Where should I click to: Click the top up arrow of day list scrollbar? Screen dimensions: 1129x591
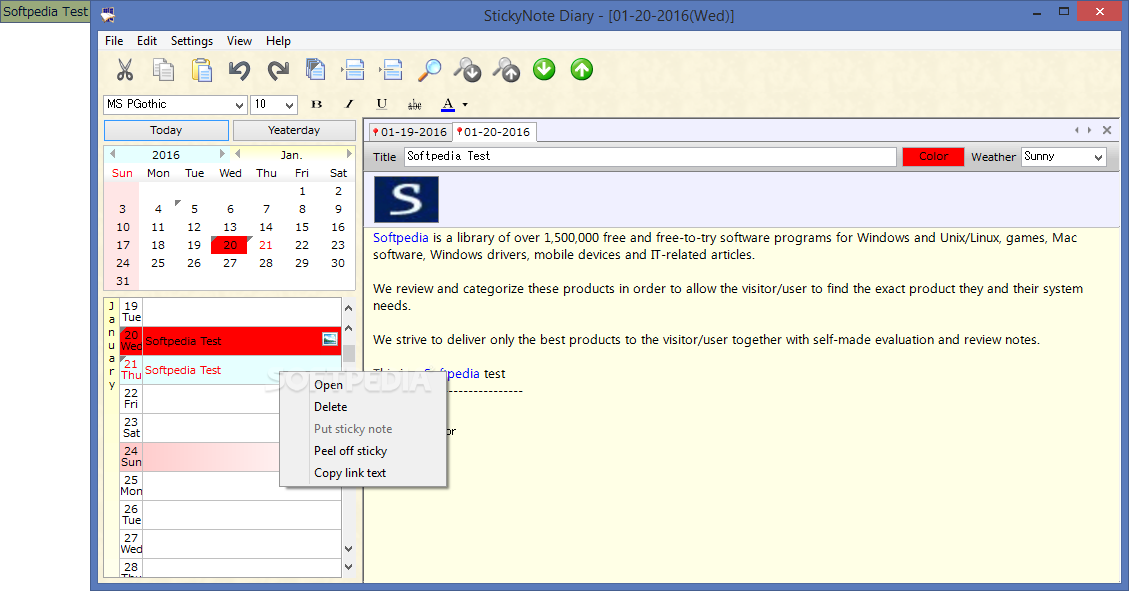click(x=349, y=308)
